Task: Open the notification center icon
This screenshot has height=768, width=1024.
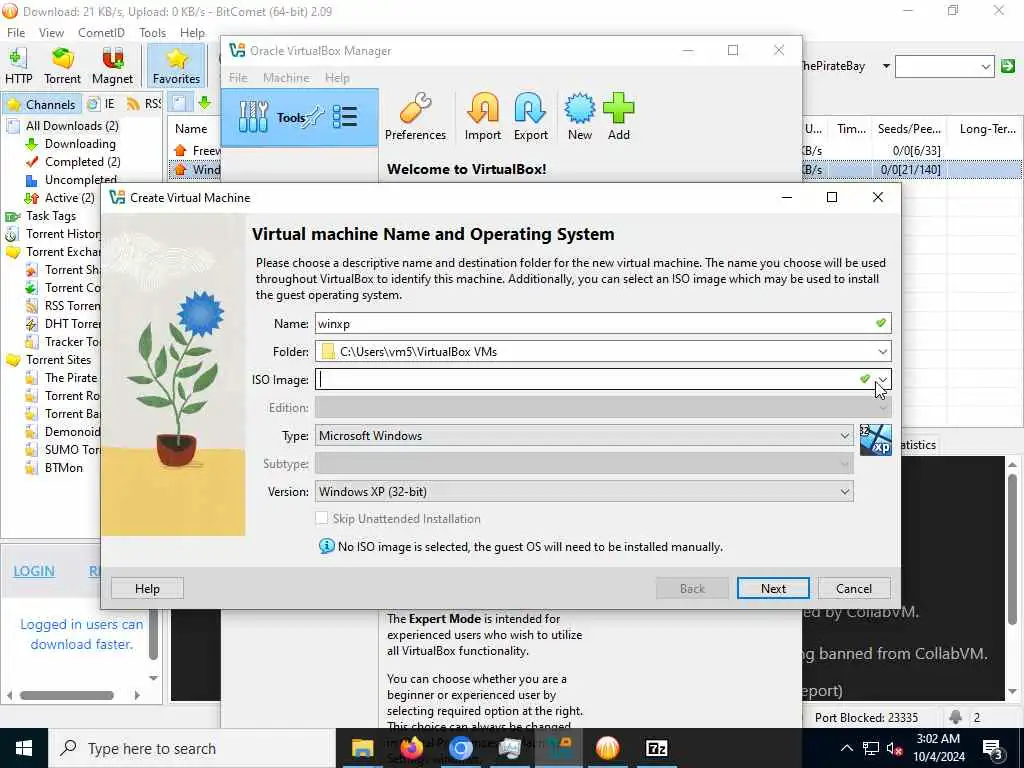Action: coord(993,749)
